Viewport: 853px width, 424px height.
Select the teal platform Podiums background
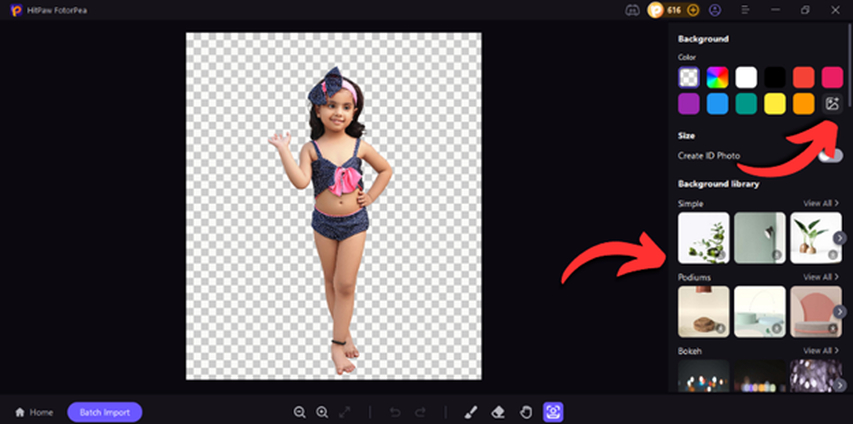(x=760, y=312)
